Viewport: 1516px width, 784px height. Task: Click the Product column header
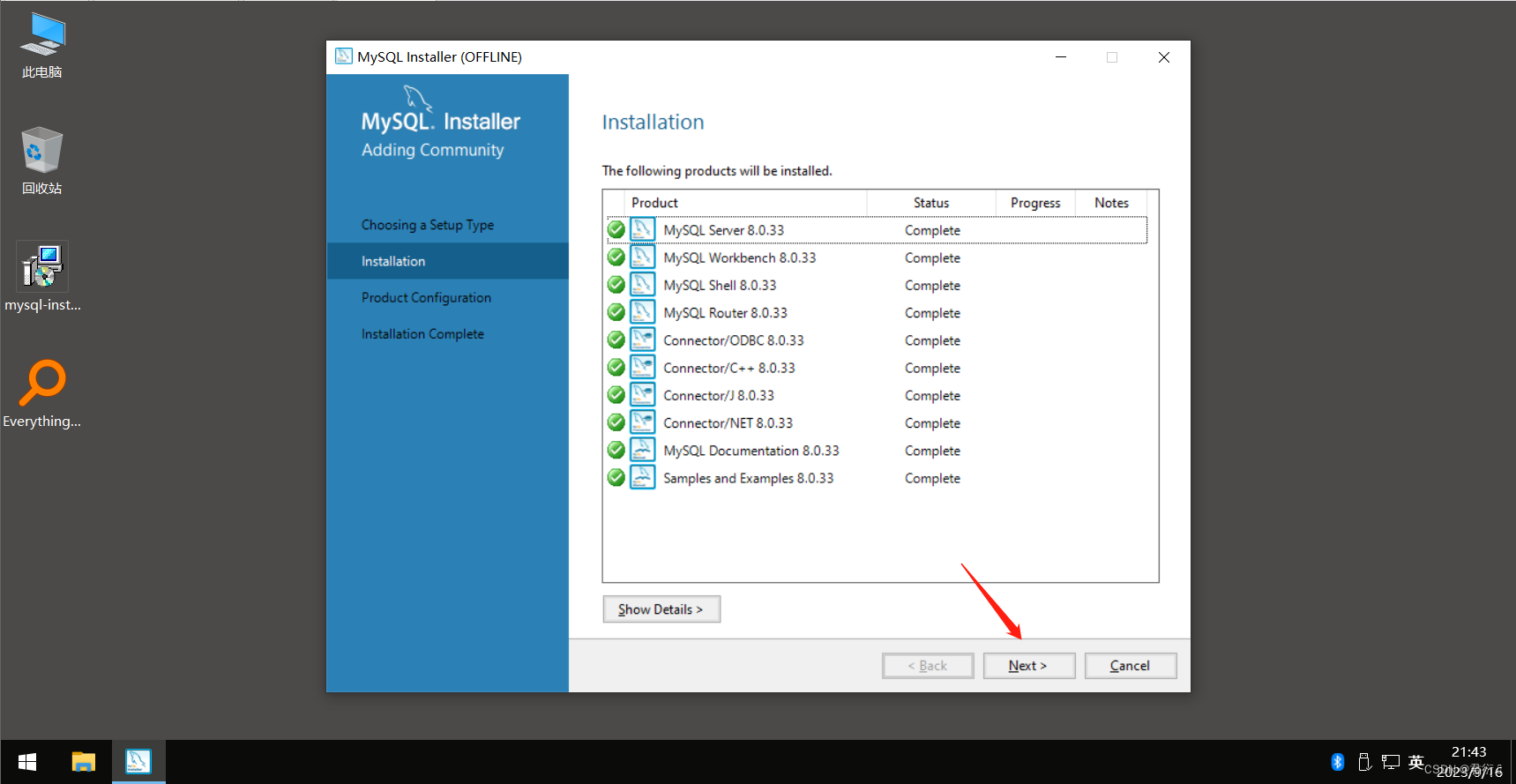(745, 203)
